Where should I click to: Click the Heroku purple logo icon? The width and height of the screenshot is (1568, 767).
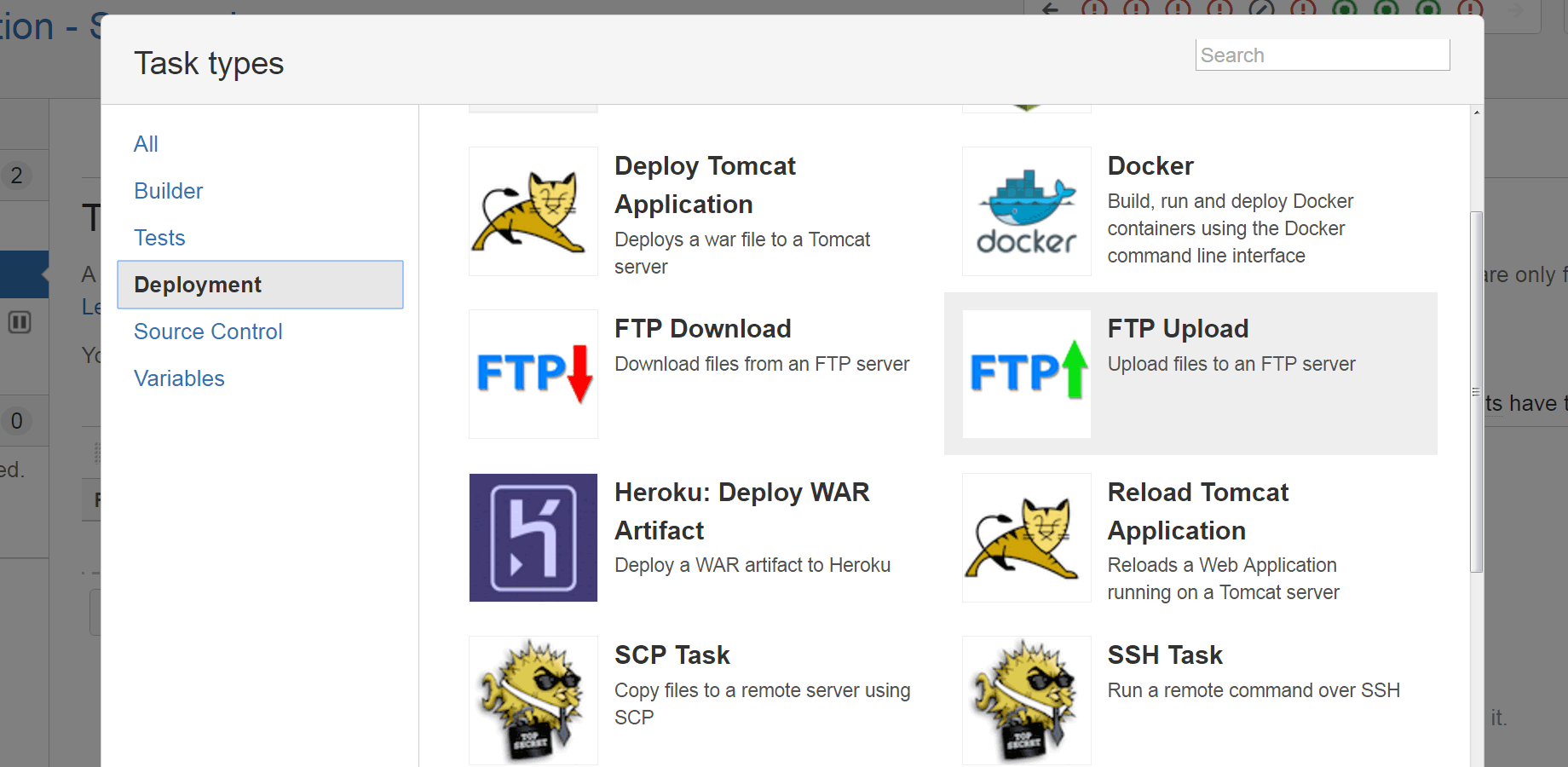[x=533, y=538]
